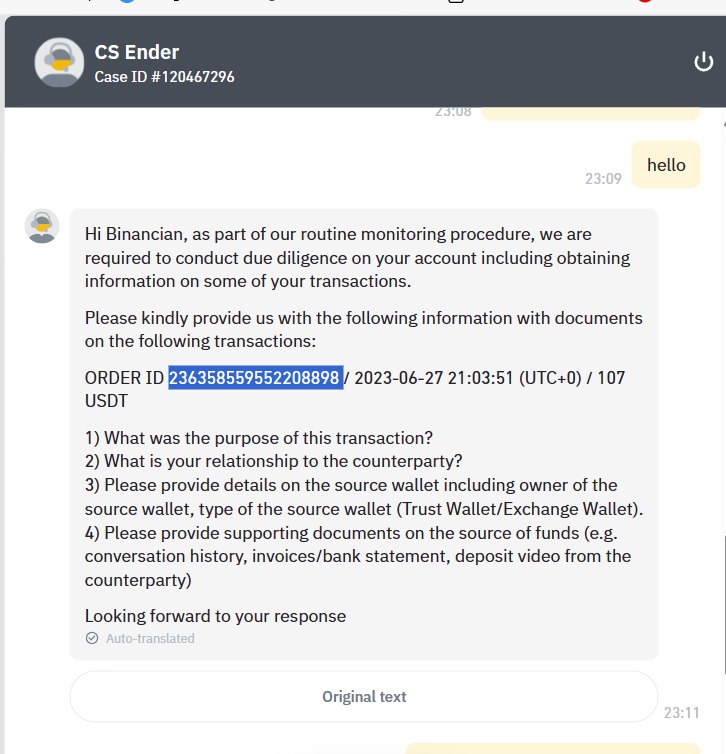Click the Auto-translated label

[150, 638]
